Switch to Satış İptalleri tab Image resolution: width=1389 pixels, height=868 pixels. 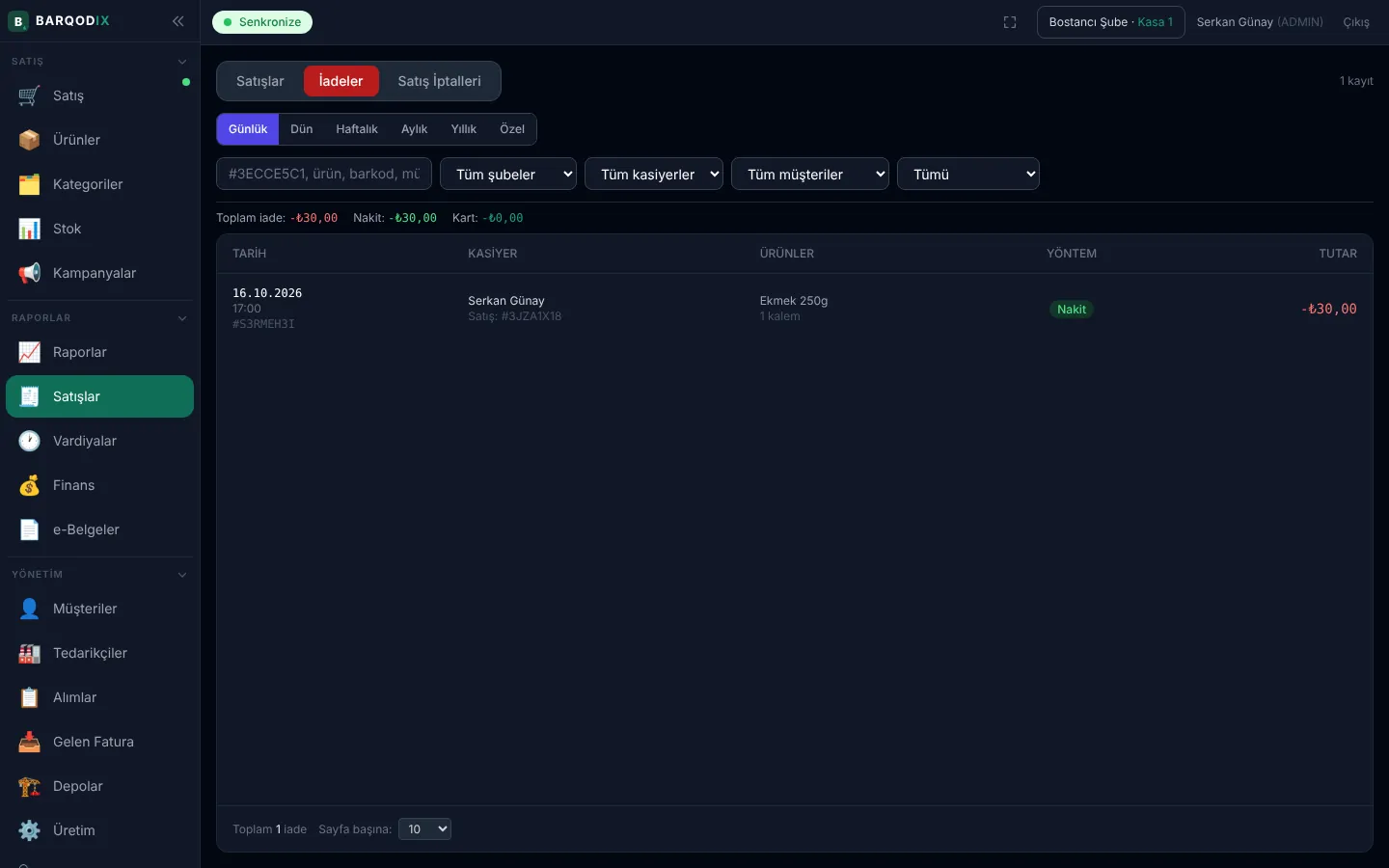click(x=439, y=81)
